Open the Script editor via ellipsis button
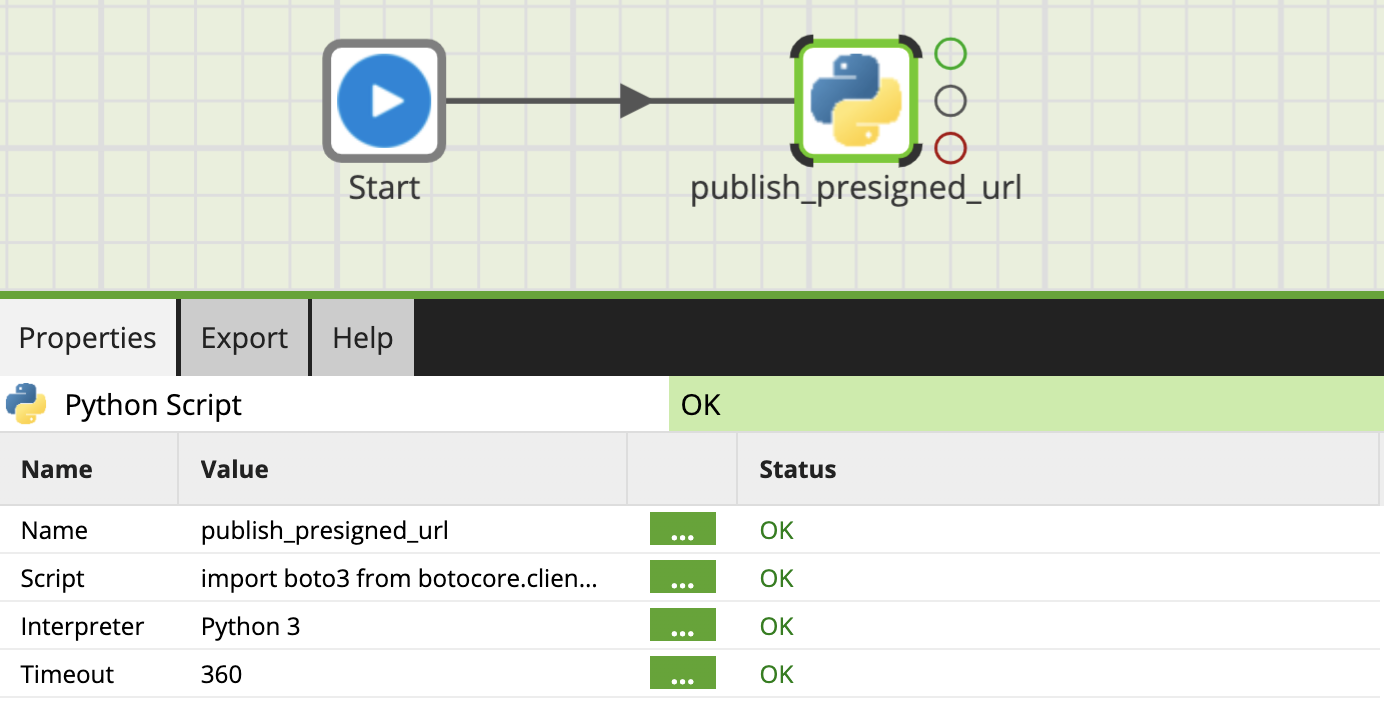The width and height of the screenshot is (1384, 712). [682, 578]
